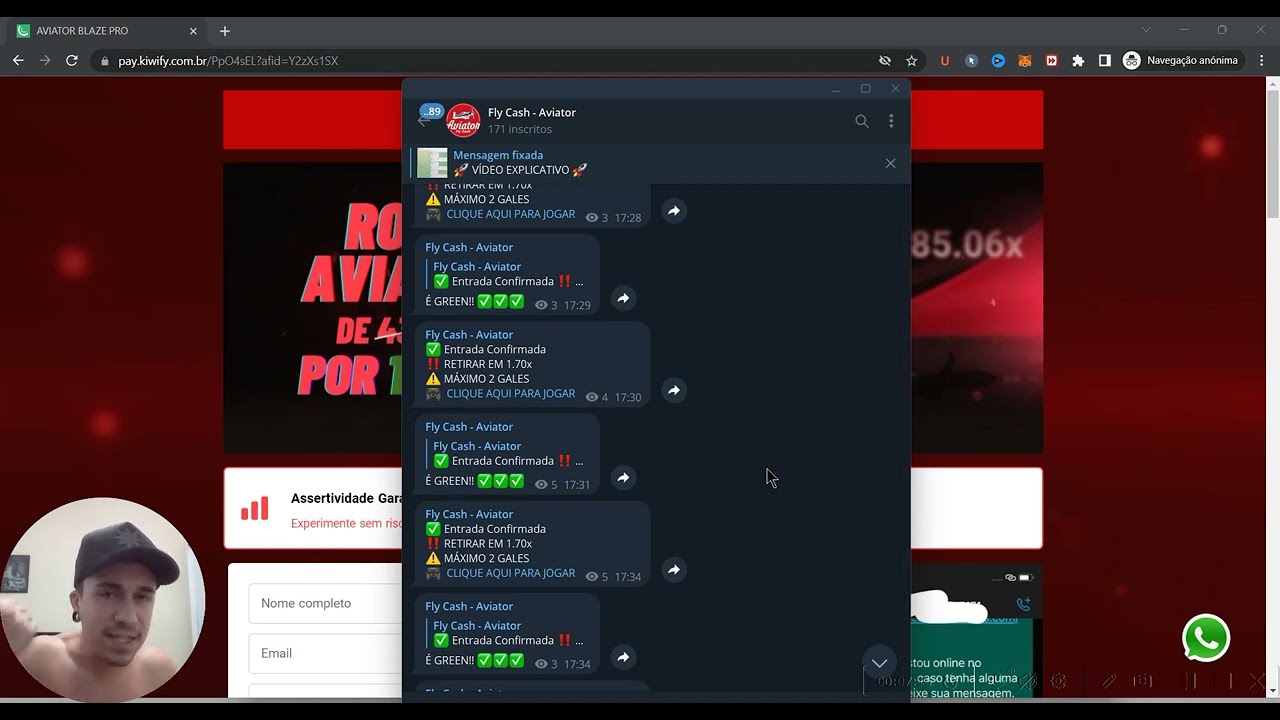Forward the É GREEN message sent at 17:29
The width and height of the screenshot is (1280, 720).
(623, 298)
